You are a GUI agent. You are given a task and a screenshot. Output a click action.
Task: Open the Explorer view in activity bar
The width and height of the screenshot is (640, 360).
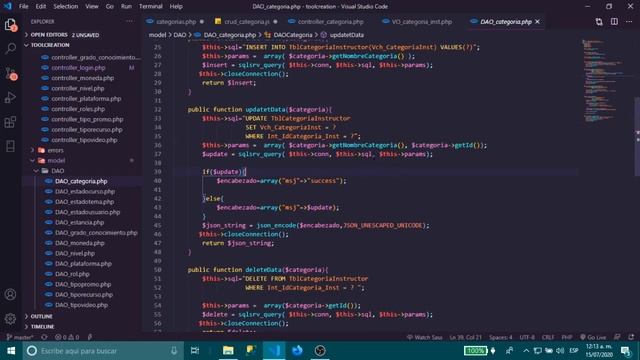click(x=10, y=25)
